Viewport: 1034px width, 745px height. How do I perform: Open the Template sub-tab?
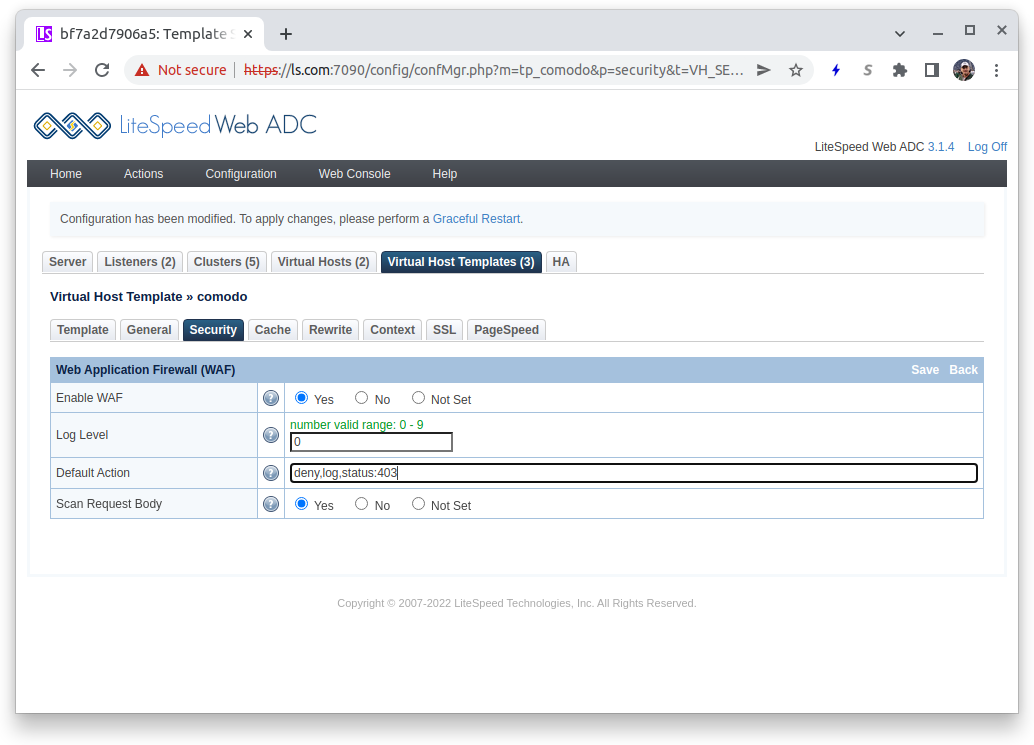coord(82,330)
